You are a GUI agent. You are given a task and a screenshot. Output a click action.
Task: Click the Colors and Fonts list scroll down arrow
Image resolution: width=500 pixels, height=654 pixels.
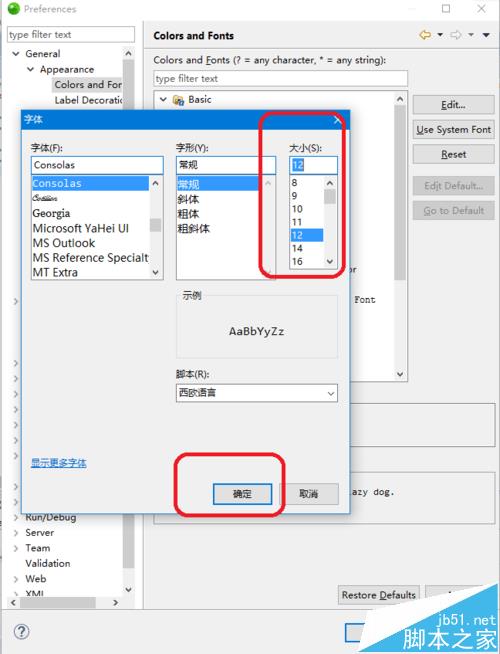coord(400,374)
